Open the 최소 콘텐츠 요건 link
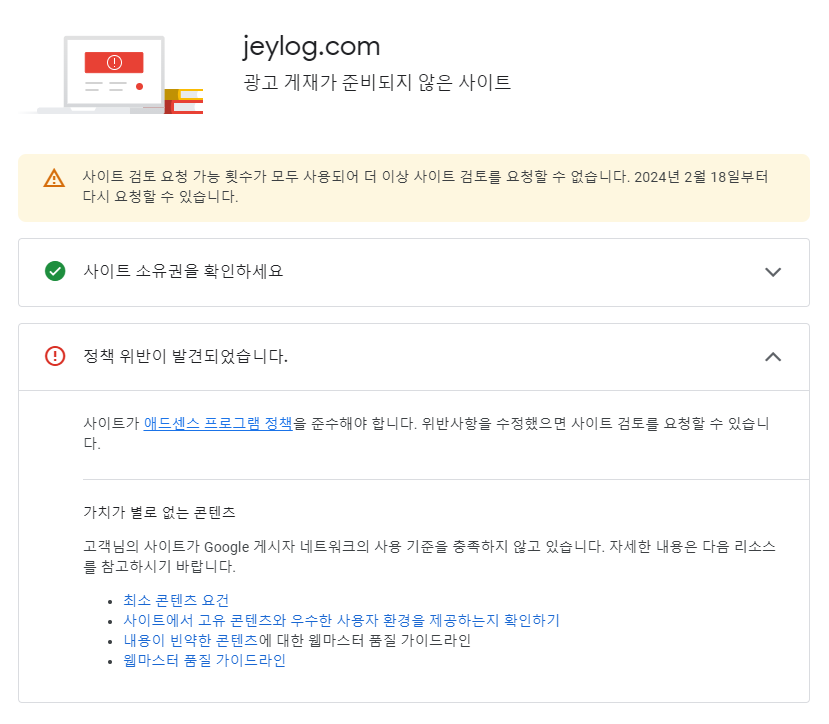The height and width of the screenshot is (724, 829). [176, 600]
